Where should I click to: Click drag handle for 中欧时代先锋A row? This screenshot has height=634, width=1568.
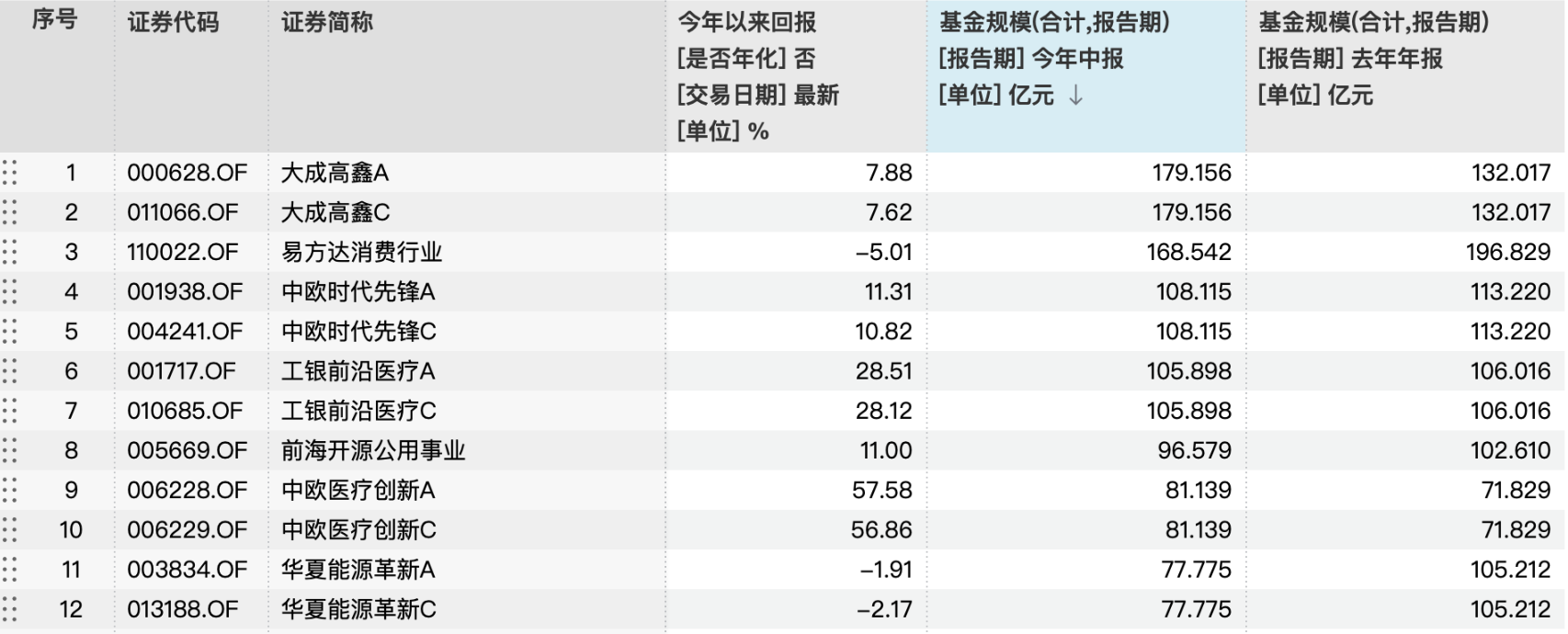[10, 292]
